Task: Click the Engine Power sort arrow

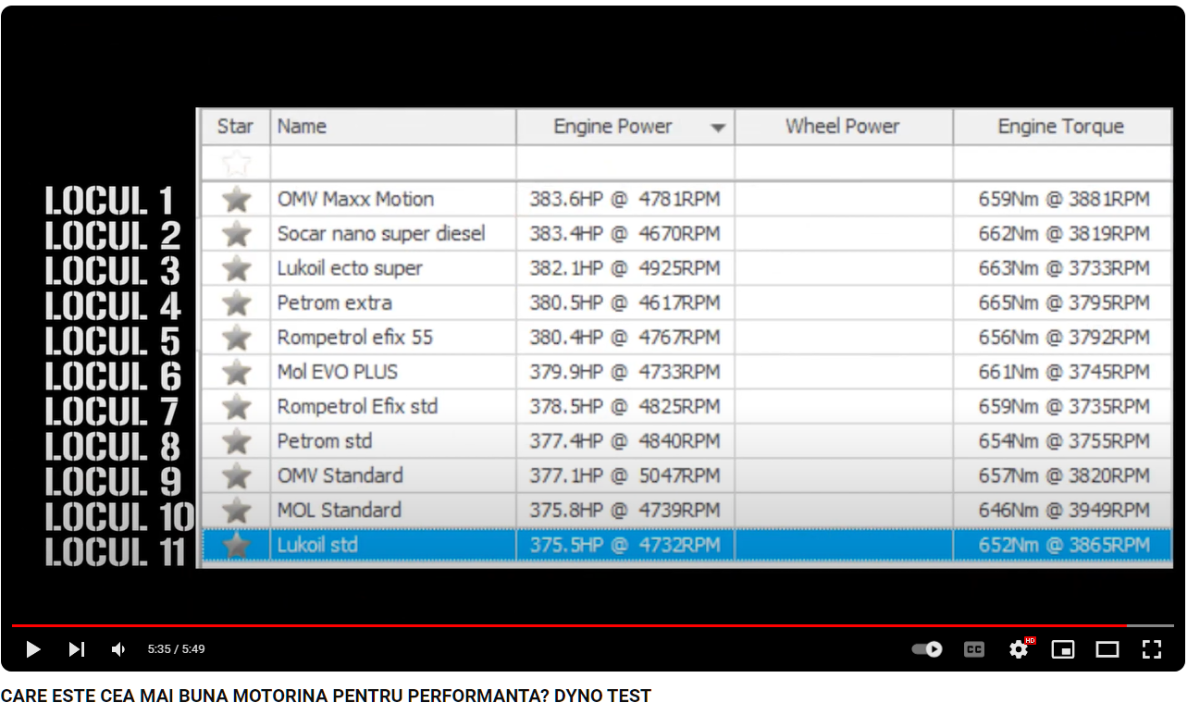Action: point(718,128)
